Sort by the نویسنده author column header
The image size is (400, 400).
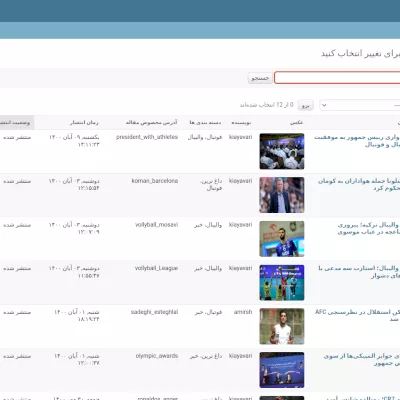pyautogui.click(x=241, y=123)
